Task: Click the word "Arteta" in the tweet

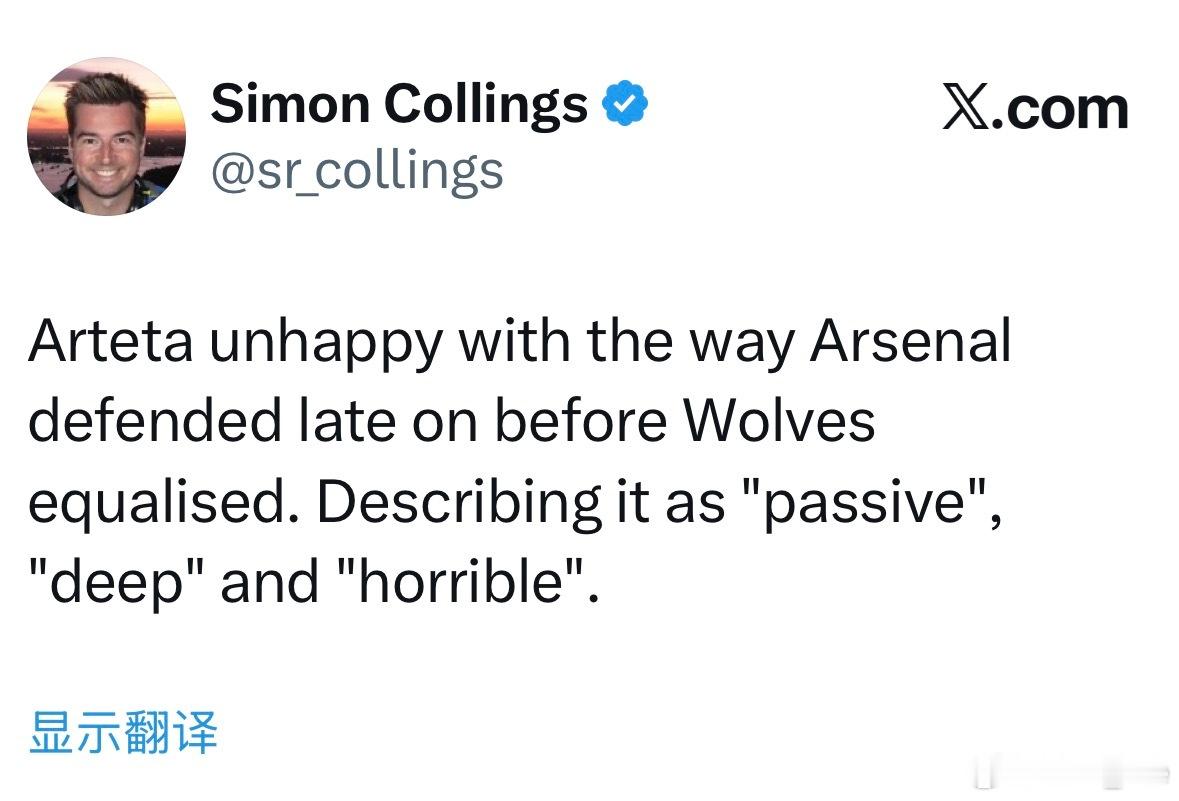Action: (110, 342)
